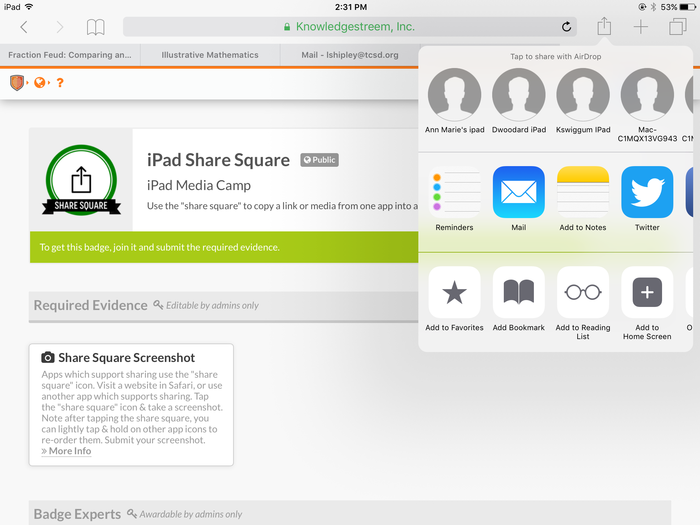The width and height of the screenshot is (700, 525).
Task: Switch to Illustrative Mathematics tab
Action: pyautogui.click(x=211, y=55)
